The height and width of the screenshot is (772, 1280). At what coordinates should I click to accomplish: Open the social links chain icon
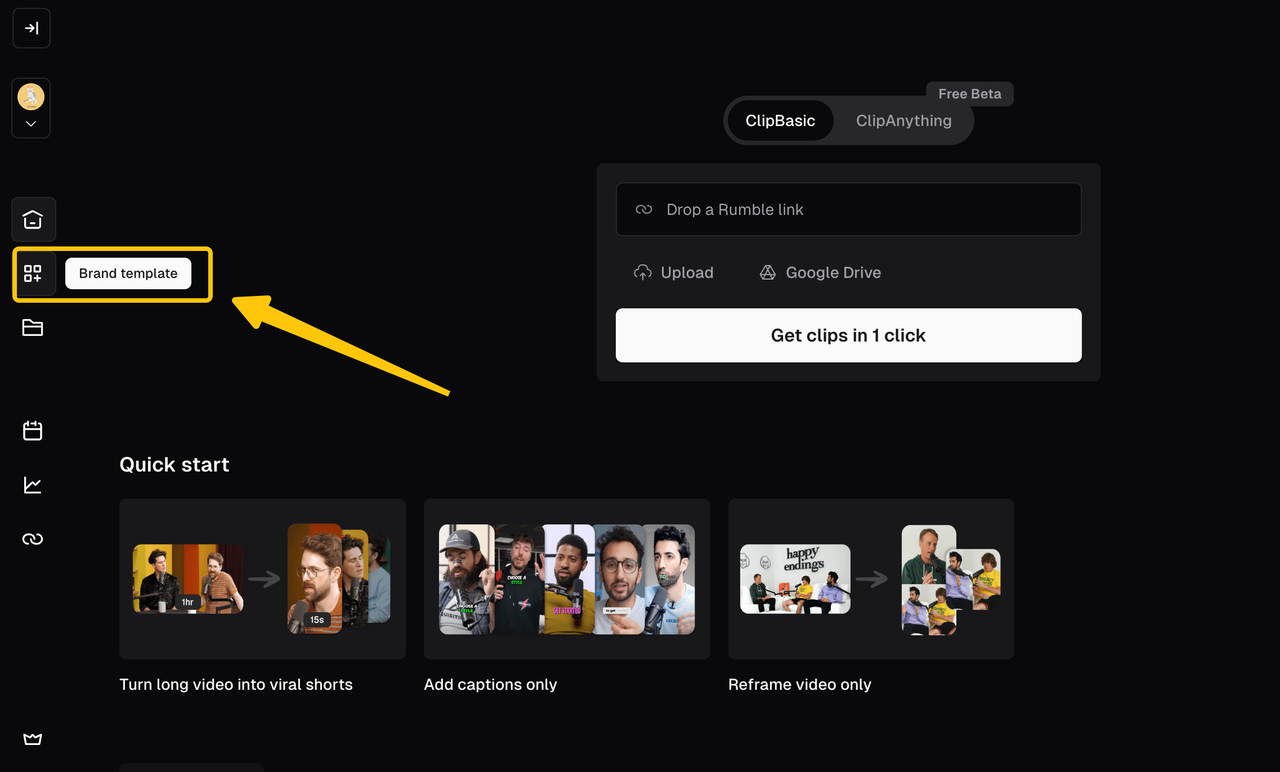33,539
